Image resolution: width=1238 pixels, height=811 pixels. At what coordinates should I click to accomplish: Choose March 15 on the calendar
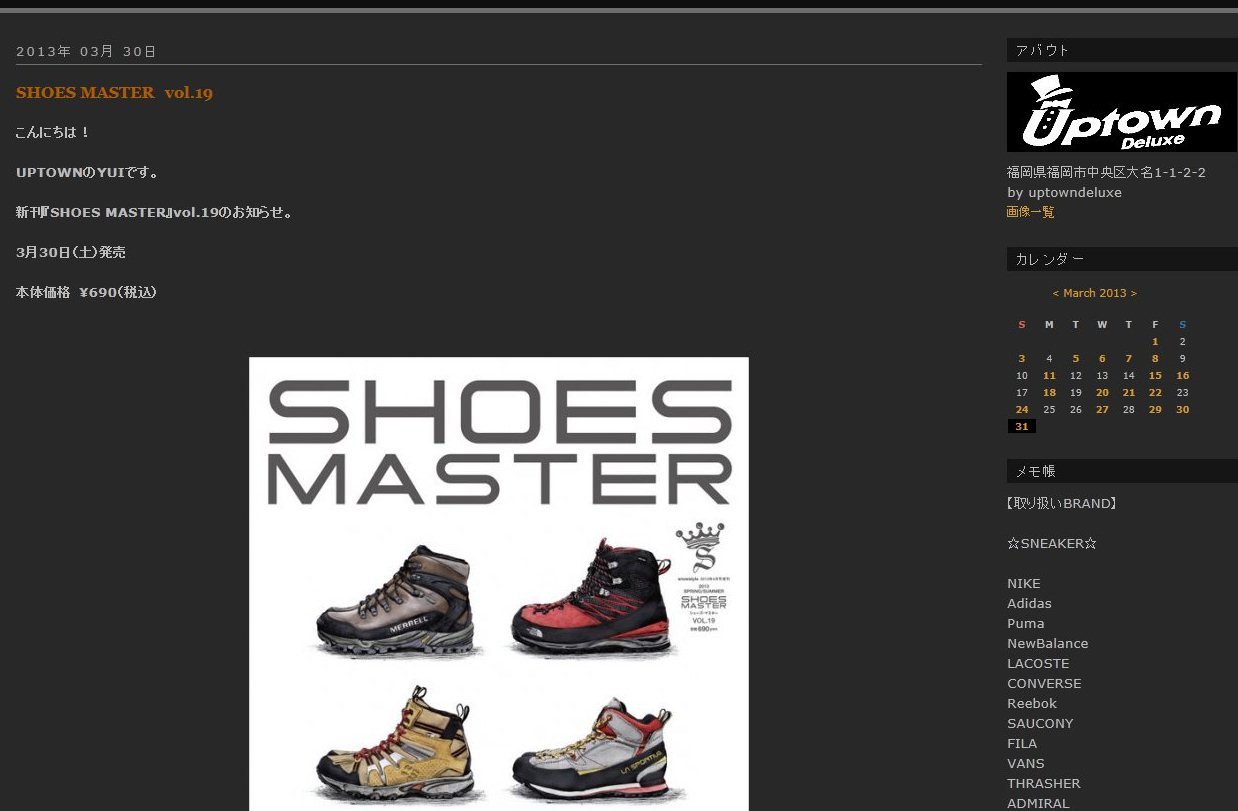[1155, 376]
